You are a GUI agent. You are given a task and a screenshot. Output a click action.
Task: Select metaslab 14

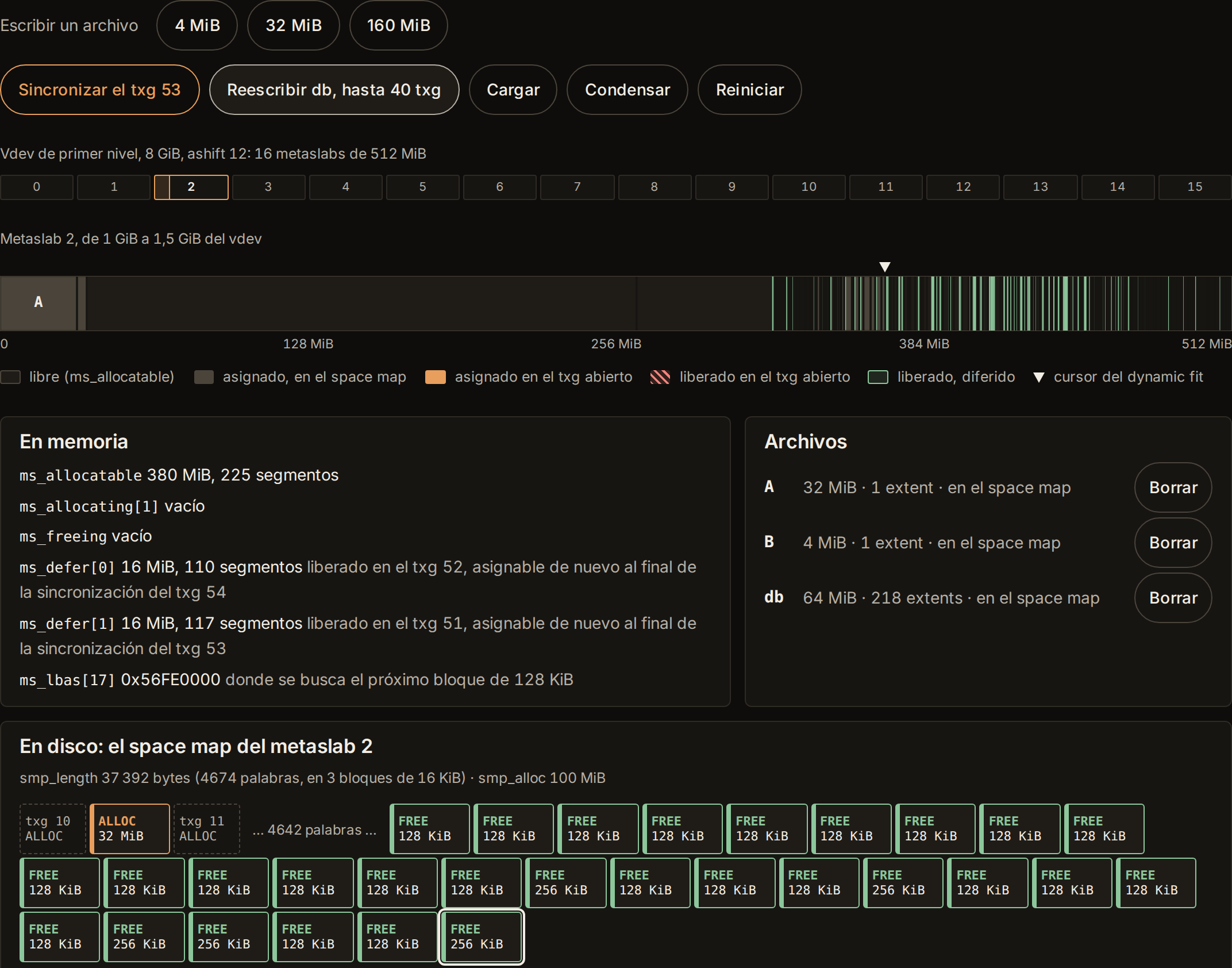click(x=1118, y=187)
